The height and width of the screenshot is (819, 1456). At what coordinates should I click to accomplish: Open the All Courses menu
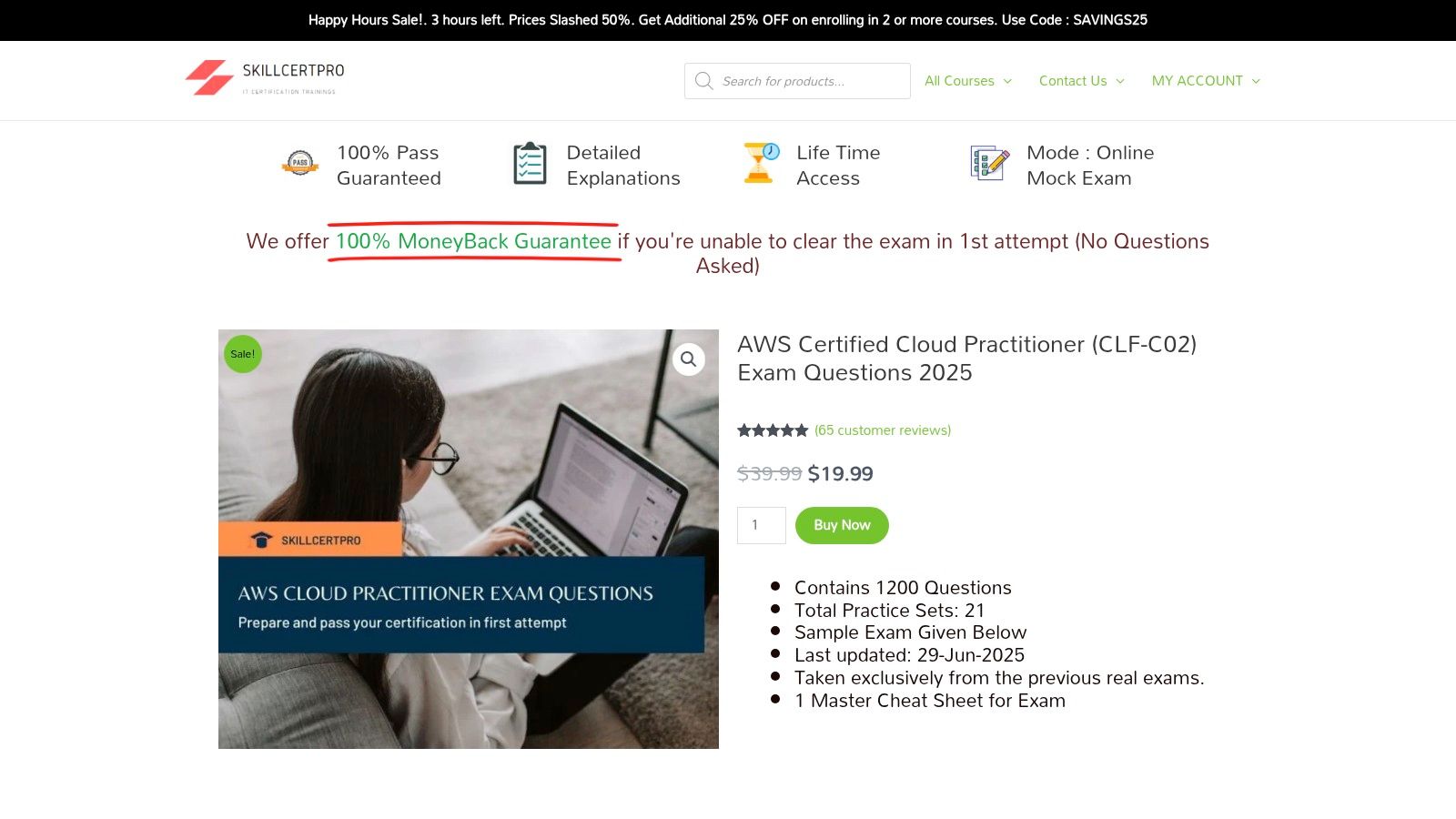[x=959, y=81]
